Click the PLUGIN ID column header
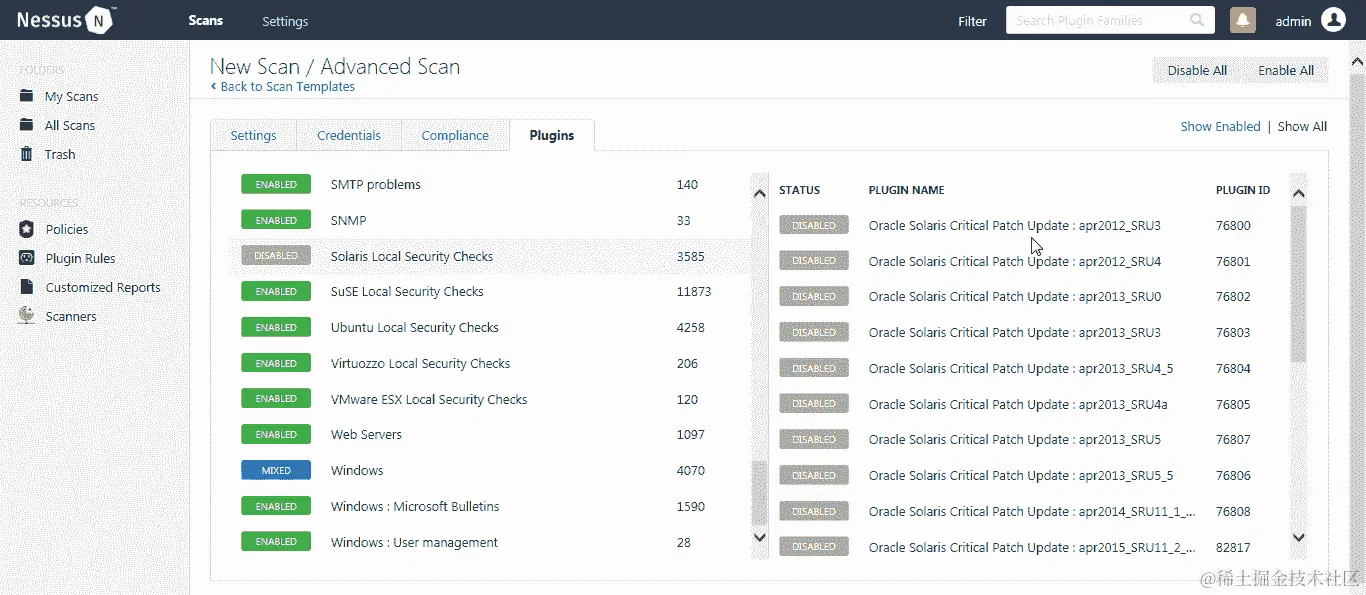This screenshot has height=595, width=1366. pyautogui.click(x=1243, y=190)
